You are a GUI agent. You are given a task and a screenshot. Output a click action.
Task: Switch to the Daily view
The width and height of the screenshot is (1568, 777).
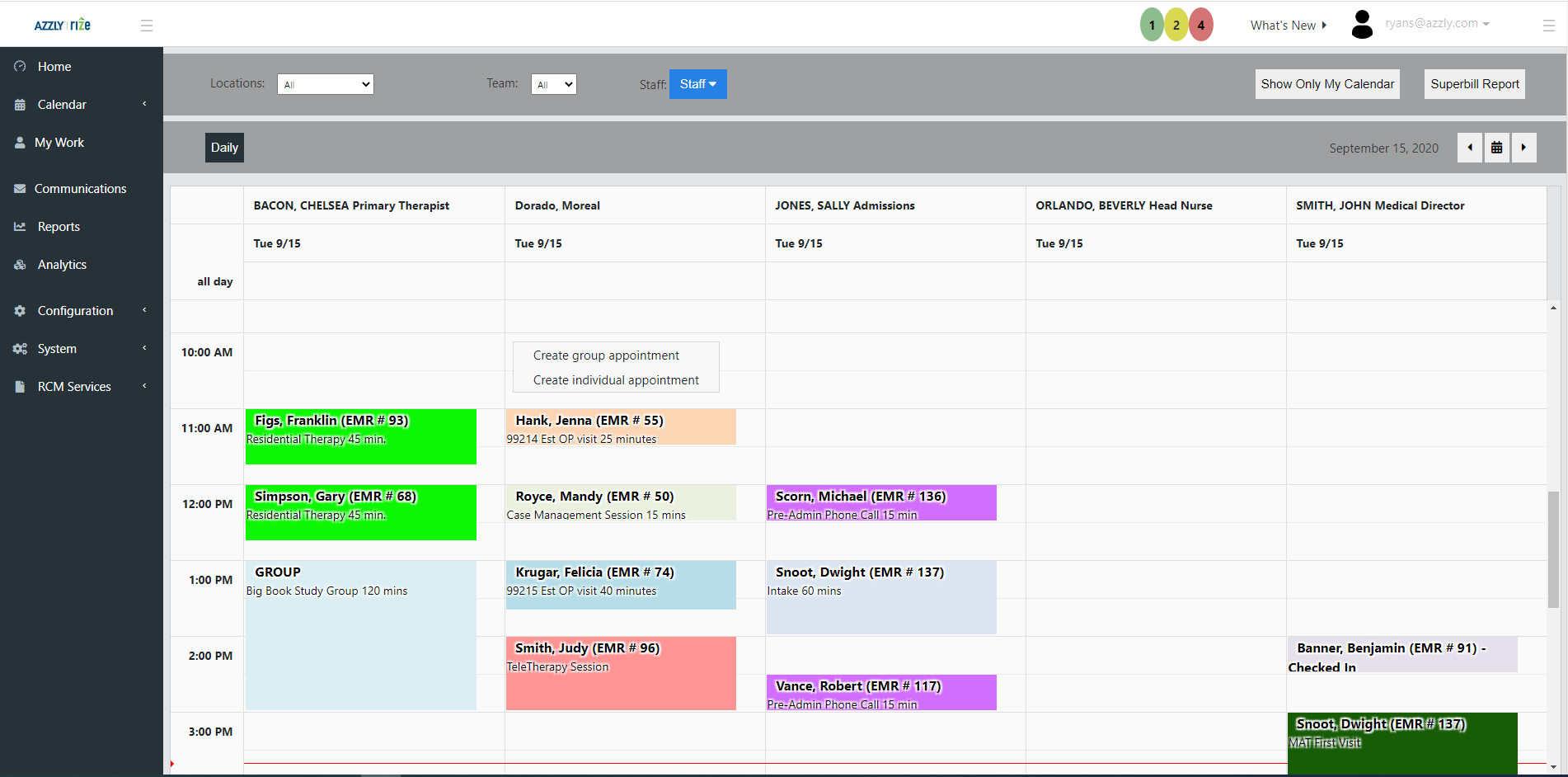224,148
